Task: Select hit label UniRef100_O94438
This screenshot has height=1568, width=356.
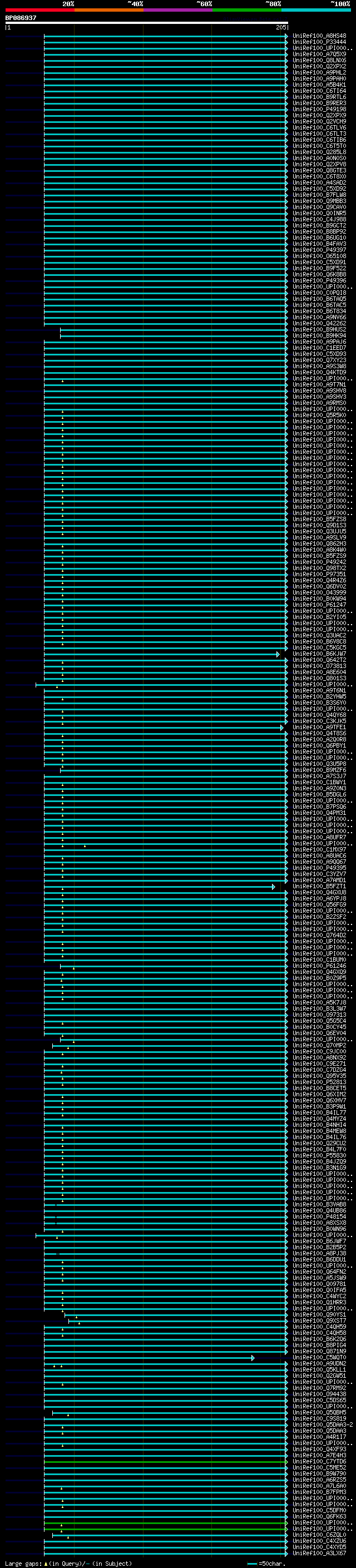Action: coord(319,1394)
